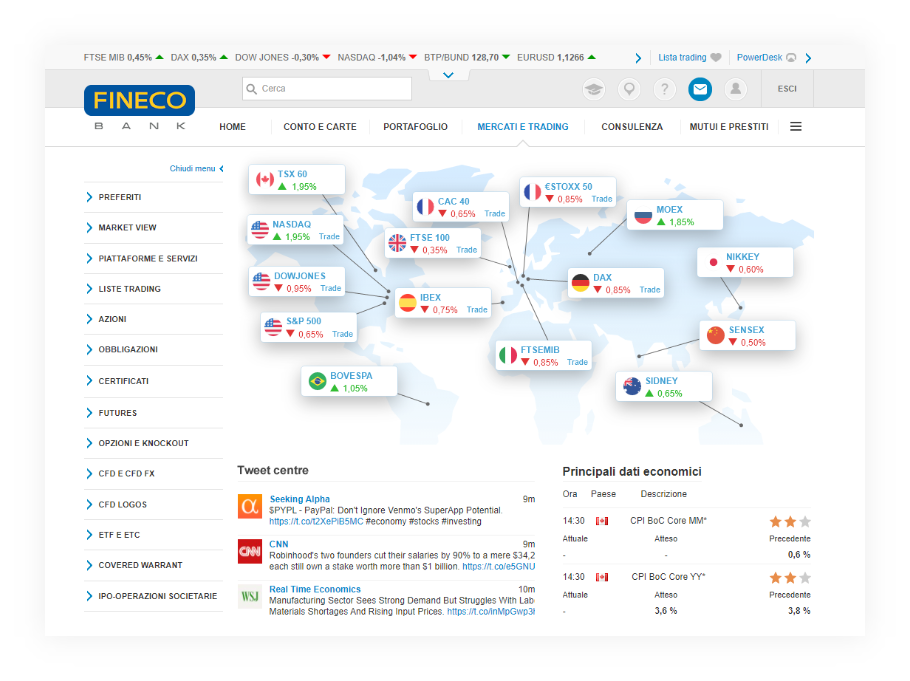Open the MUTUI E PRESTITI navigation tab
This screenshot has height=681, width=910.
[x=729, y=127]
